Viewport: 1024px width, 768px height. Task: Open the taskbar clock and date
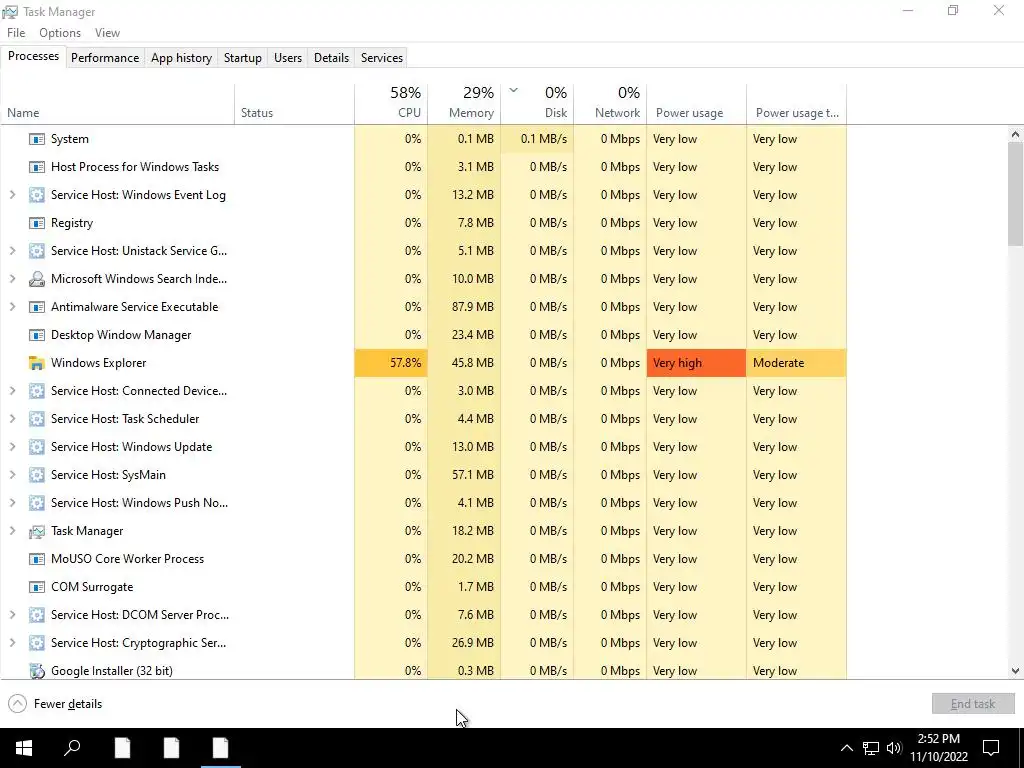click(939, 748)
